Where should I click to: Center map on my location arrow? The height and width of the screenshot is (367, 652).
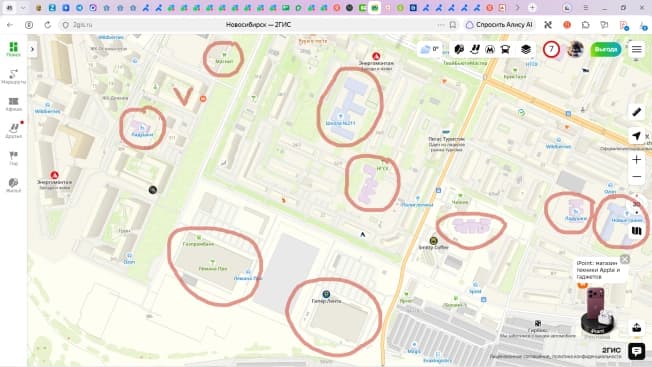(637, 136)
